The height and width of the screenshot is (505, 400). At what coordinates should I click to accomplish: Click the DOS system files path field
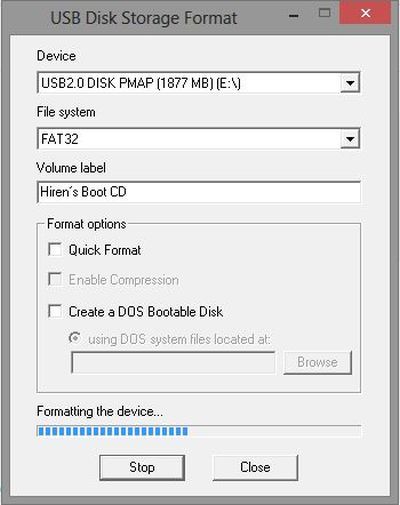(x=173, y=363)
